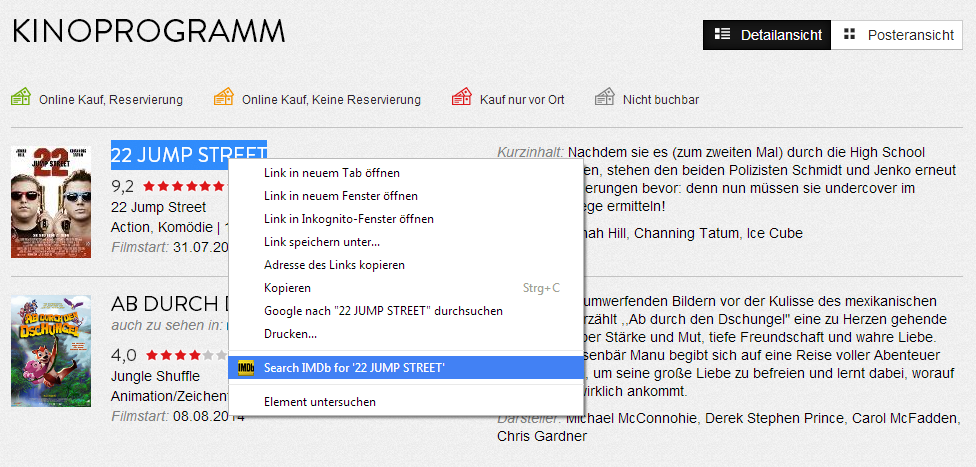Choose 'Link in Inkognito-Fenster öffnen'

(x=406, y=219)
